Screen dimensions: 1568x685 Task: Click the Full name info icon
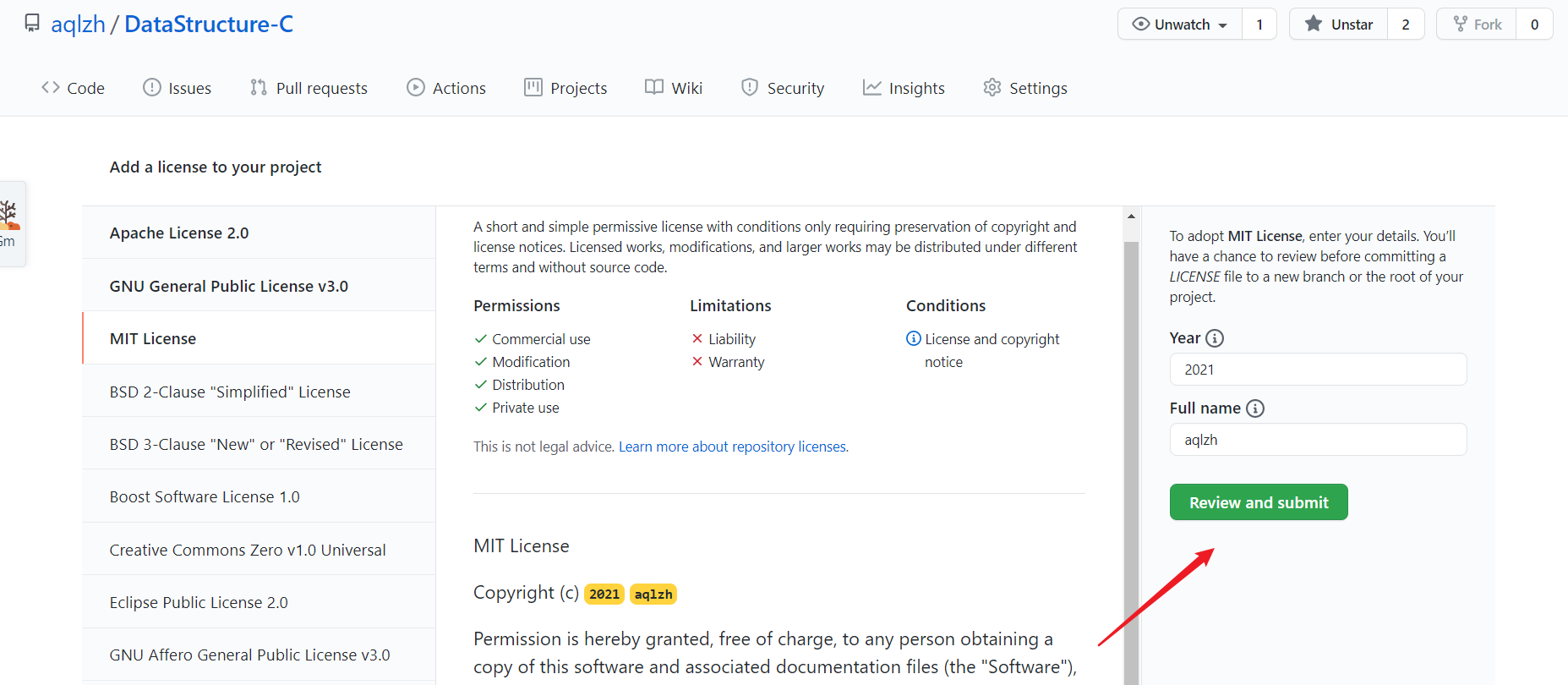[x=1255, y=408]
